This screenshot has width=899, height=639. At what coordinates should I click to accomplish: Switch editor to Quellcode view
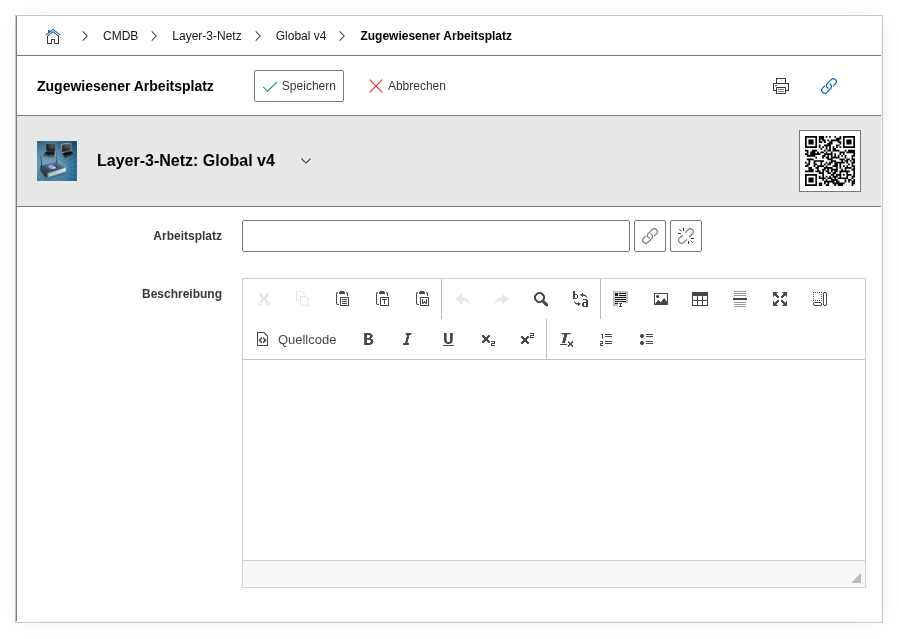pyautogui.click(x=297, y=339)
